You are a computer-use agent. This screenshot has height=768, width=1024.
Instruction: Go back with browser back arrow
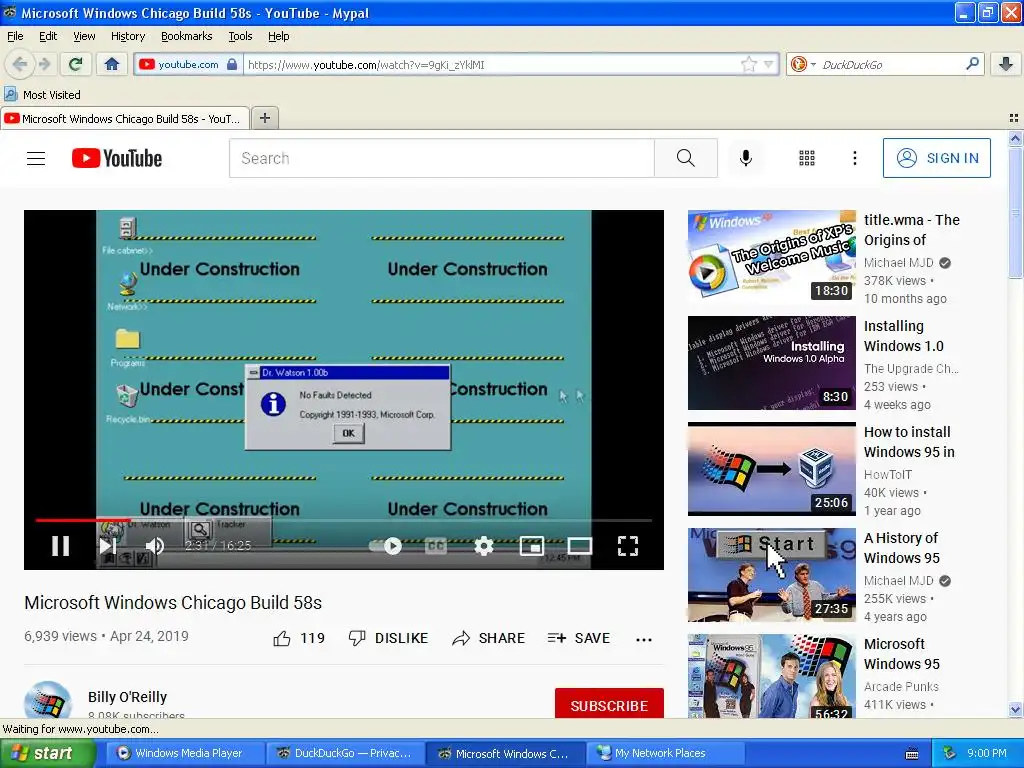point(20,64)
